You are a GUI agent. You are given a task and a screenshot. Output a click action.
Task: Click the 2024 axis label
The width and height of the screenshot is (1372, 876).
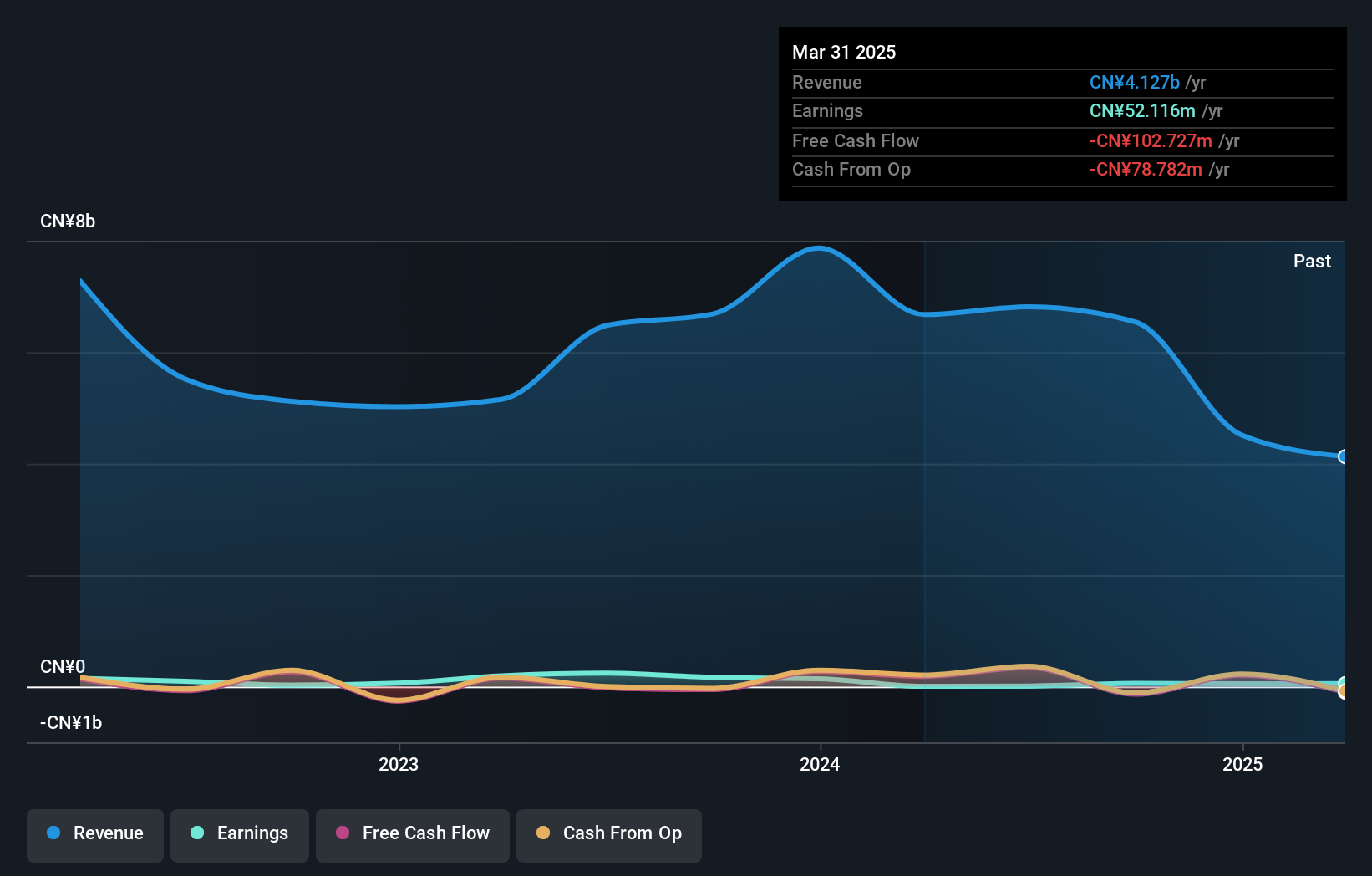(820, 764)
